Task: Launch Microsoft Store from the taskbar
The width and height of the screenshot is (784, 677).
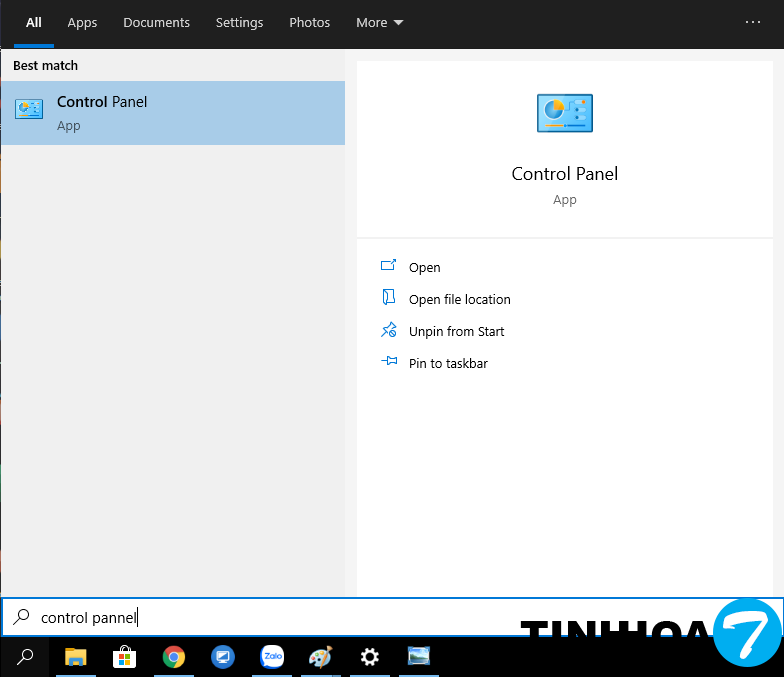Action: (x=125, y=656)
